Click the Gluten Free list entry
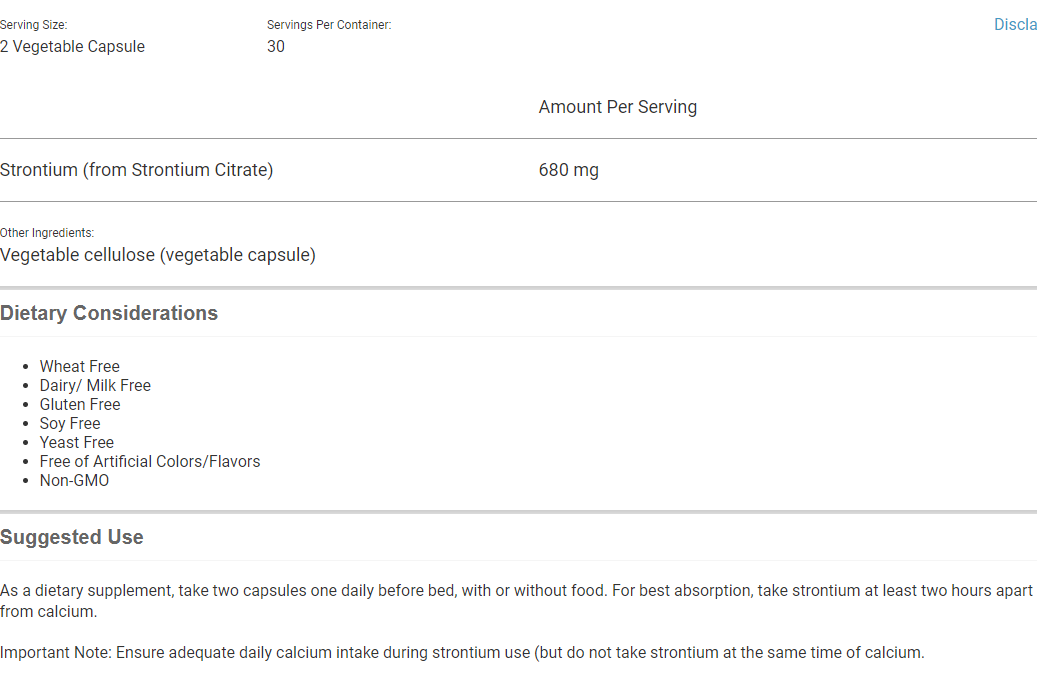This screenshot has width=1037, height=674. [80, 404]
